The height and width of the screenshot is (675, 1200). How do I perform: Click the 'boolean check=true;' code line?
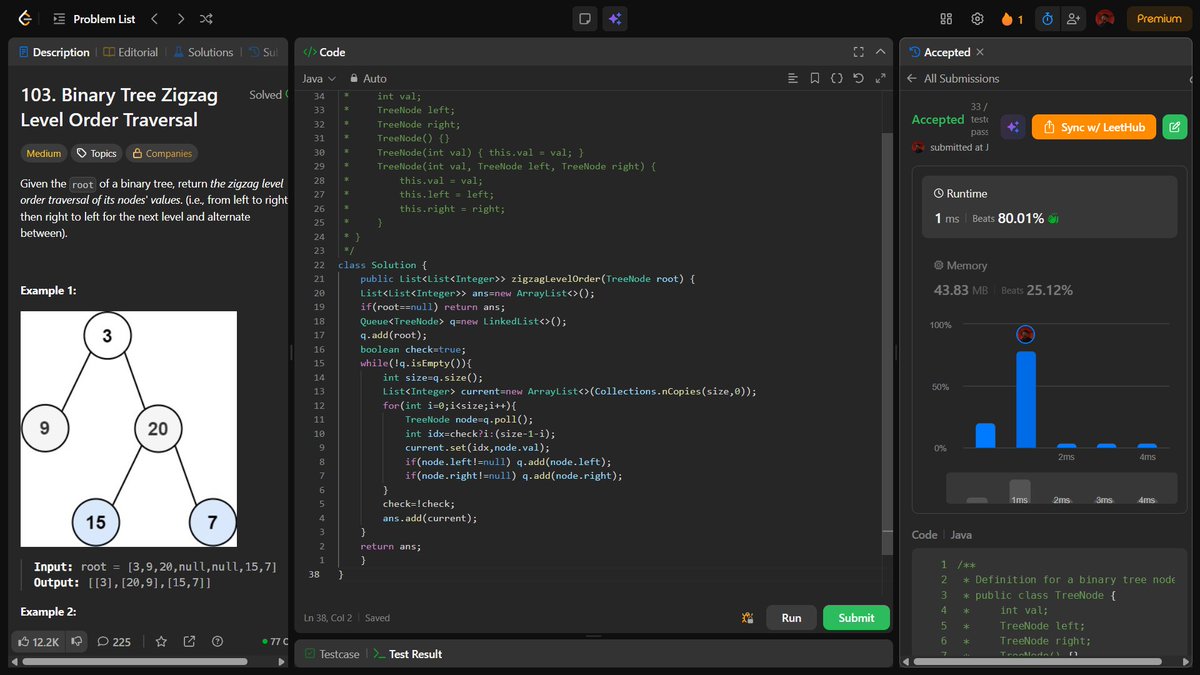click(411, 350)
